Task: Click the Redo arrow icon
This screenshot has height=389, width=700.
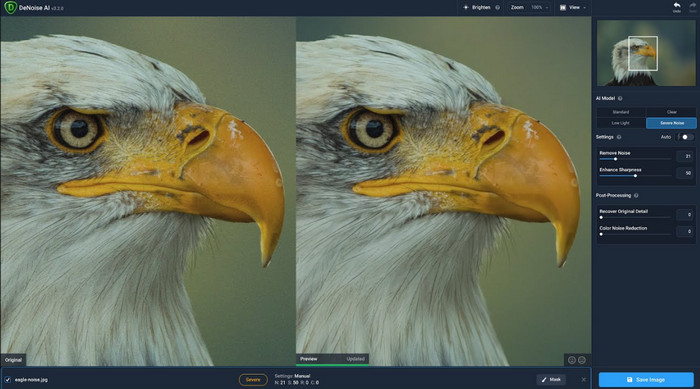Action: point(692,5)
